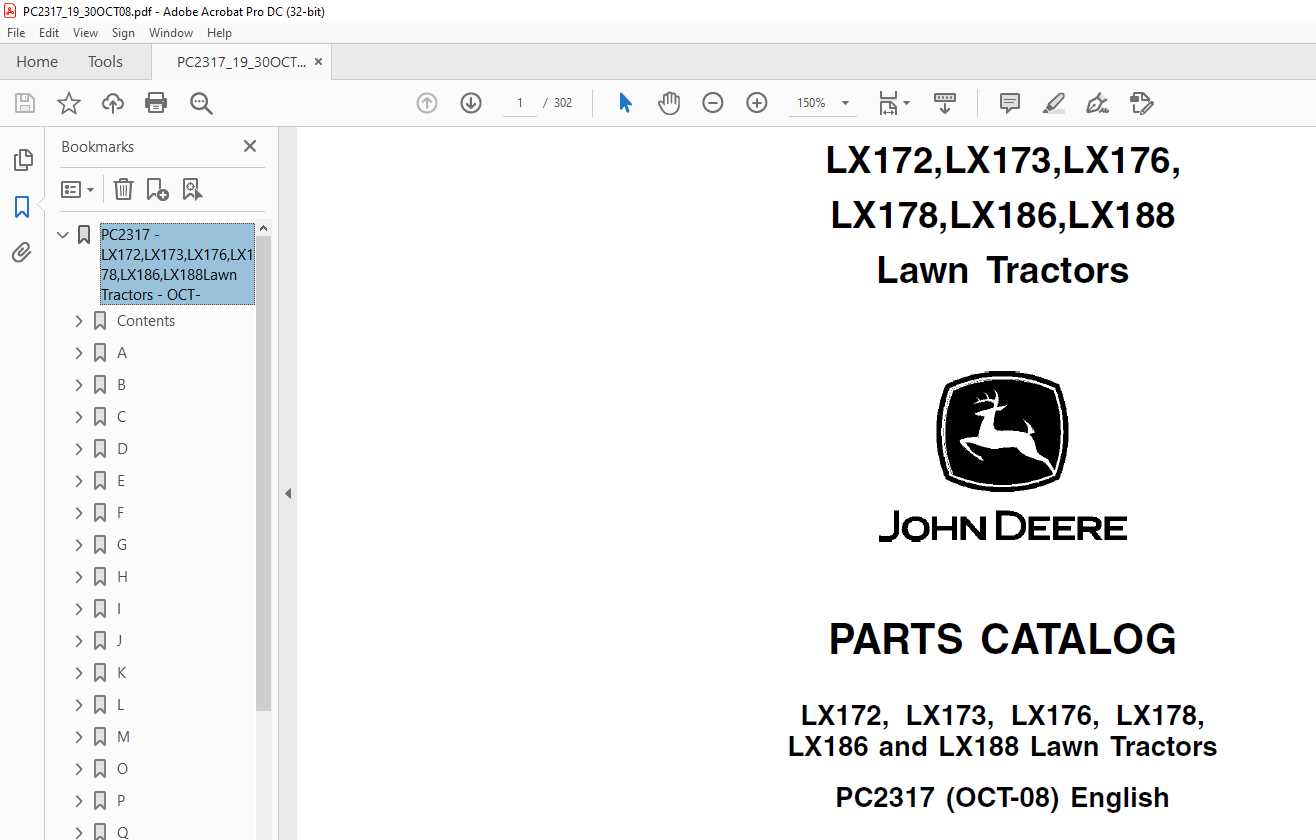Expand bookmark B chevron
The image size is (1316, 840).
[x=79, y=385]
